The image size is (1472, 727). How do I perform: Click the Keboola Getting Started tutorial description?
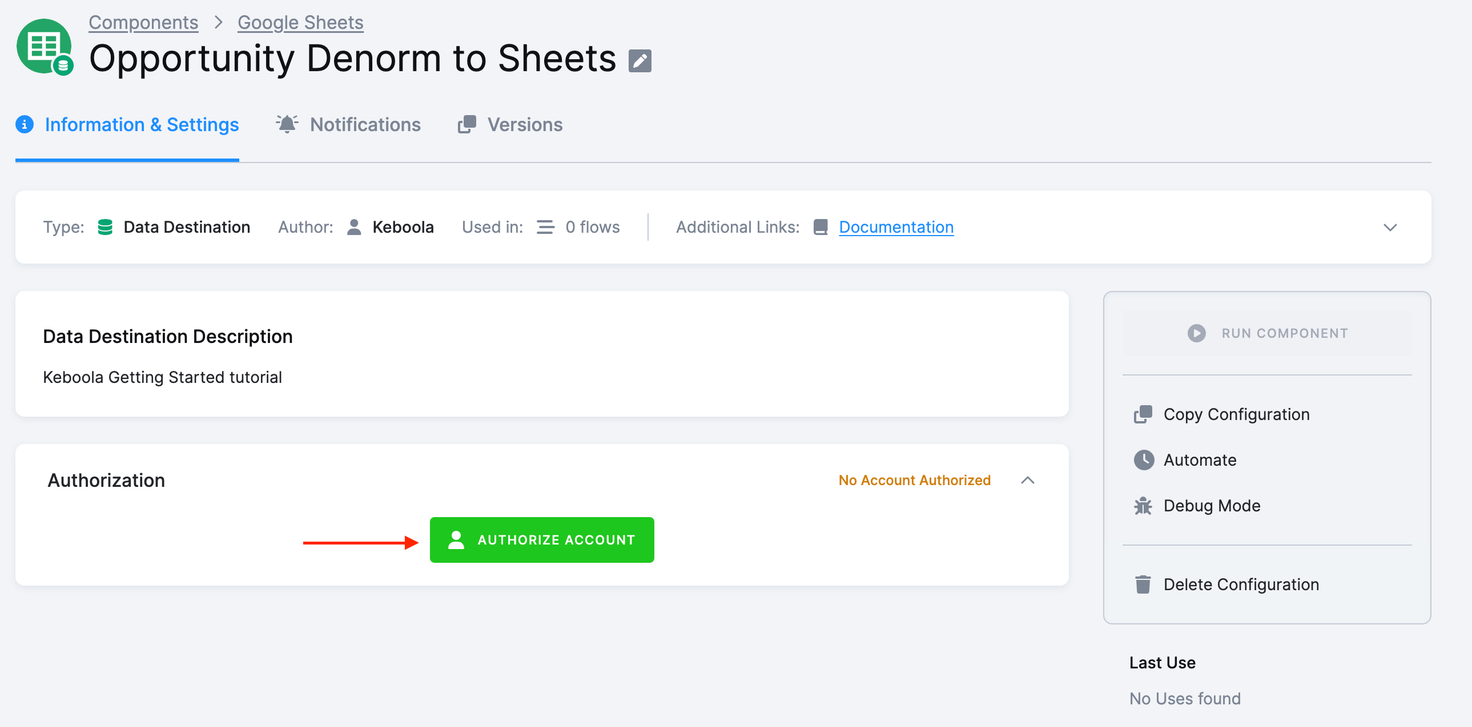coord(163,377)
